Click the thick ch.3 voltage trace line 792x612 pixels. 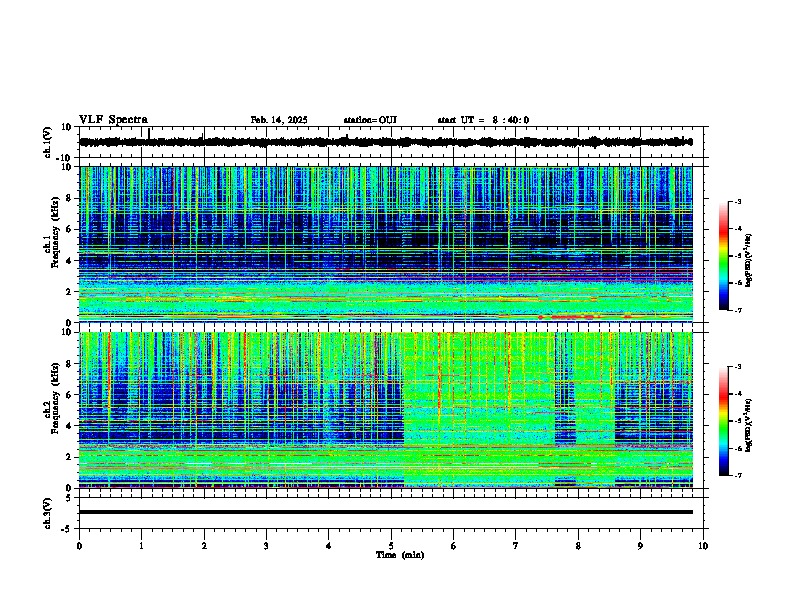click(386, 512)
